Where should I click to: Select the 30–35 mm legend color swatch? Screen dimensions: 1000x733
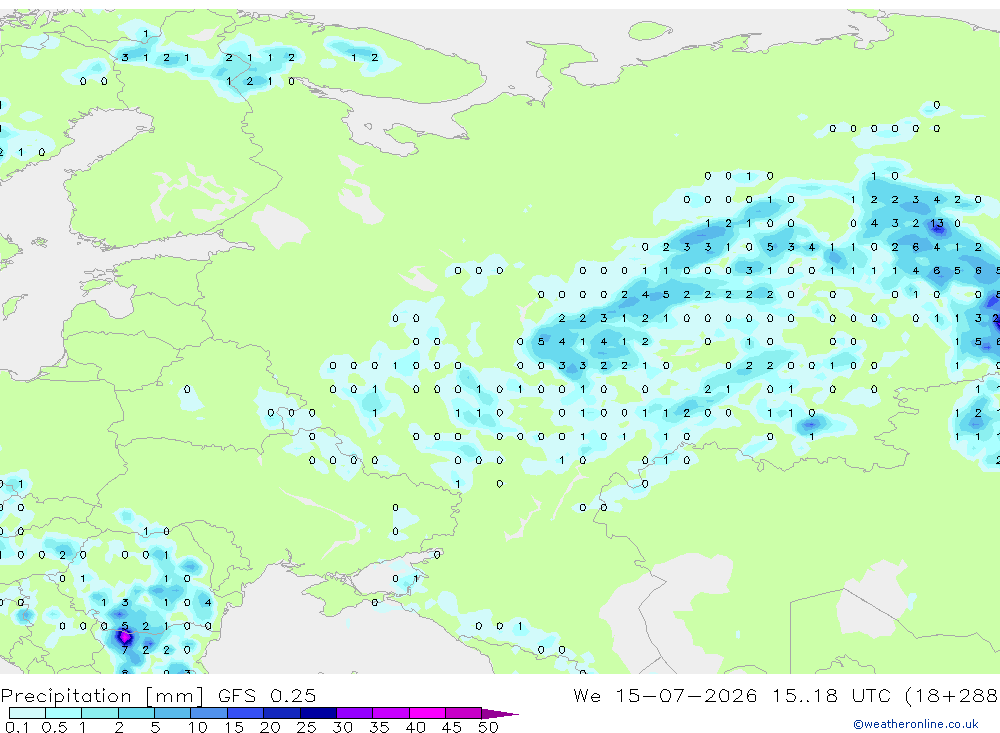pos(355,713)
